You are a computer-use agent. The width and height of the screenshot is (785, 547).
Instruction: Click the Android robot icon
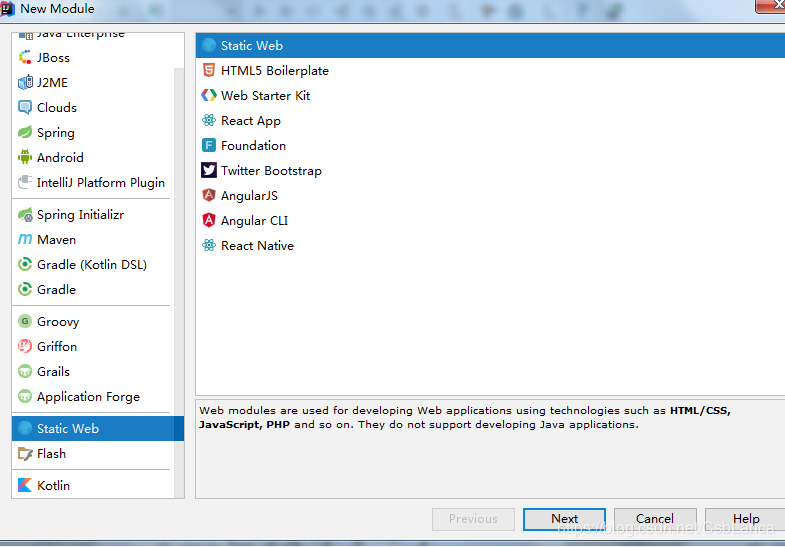pyautogui.click(x=25, y=157)
